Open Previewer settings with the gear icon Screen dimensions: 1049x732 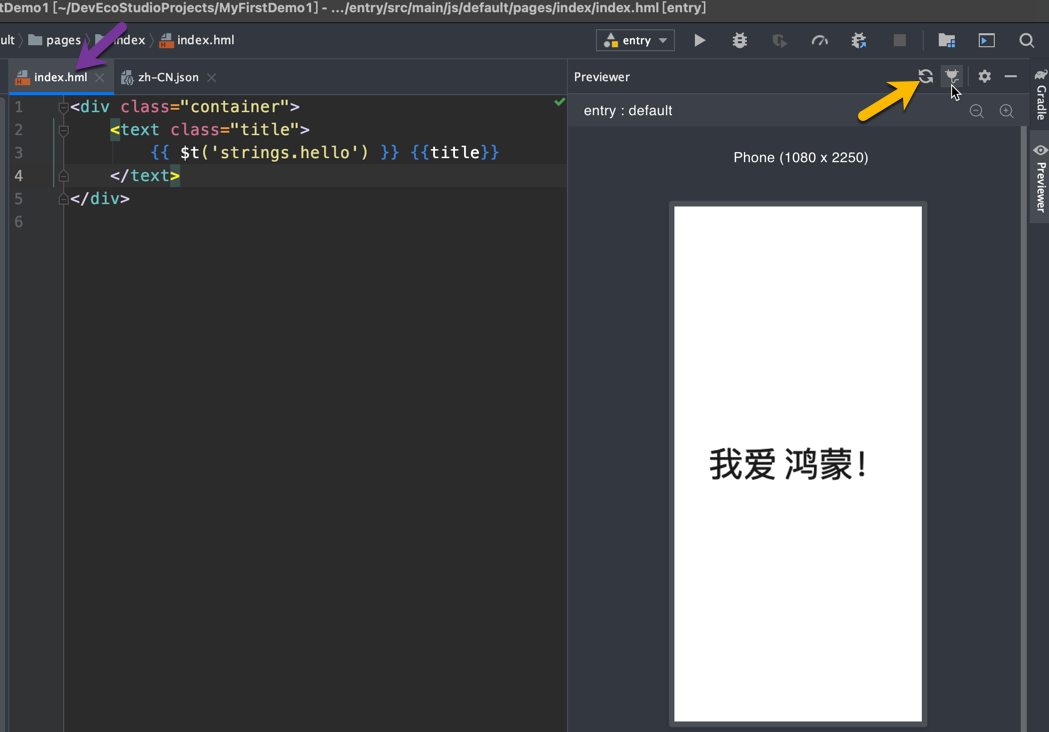click(x=984, y=76)
